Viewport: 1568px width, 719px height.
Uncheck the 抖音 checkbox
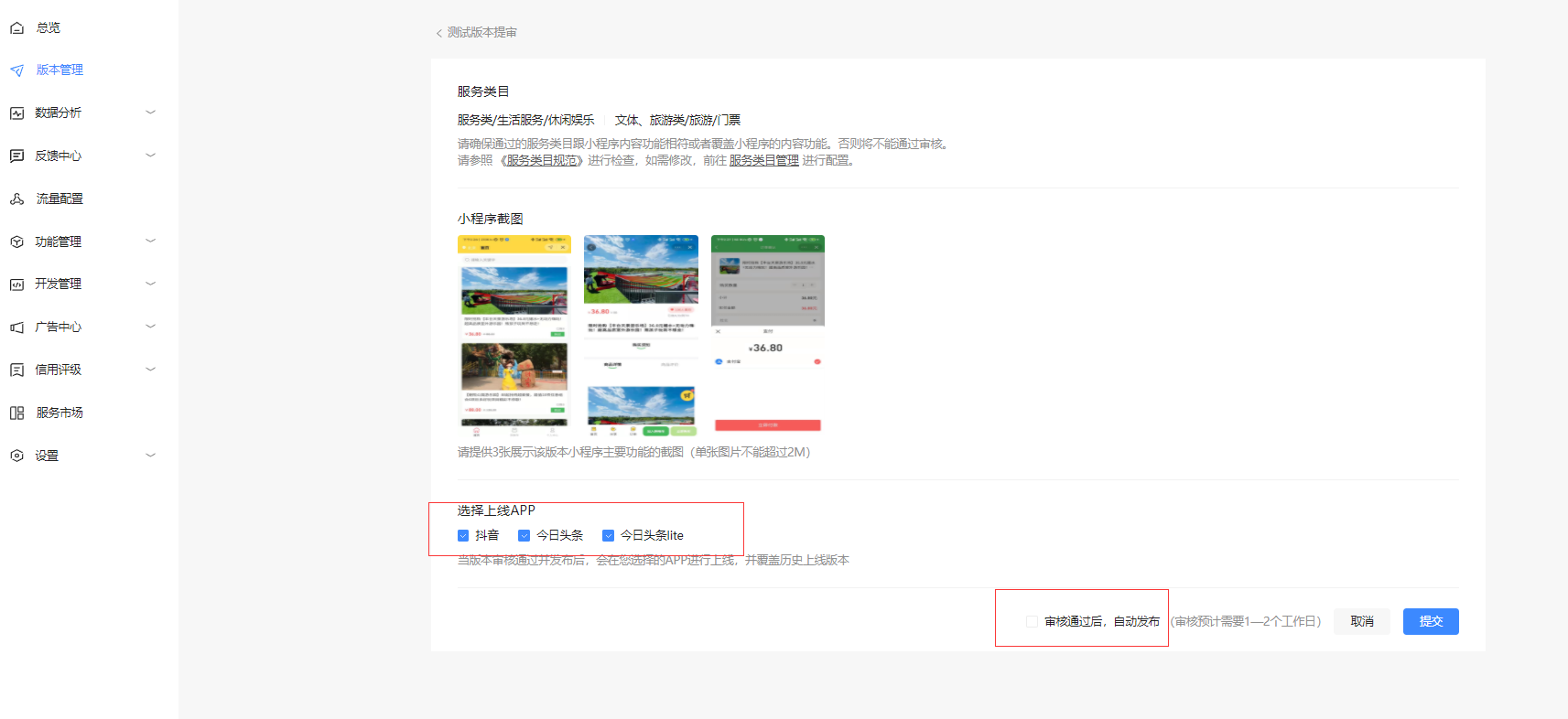pyautogui.click(x=463, y=536)
